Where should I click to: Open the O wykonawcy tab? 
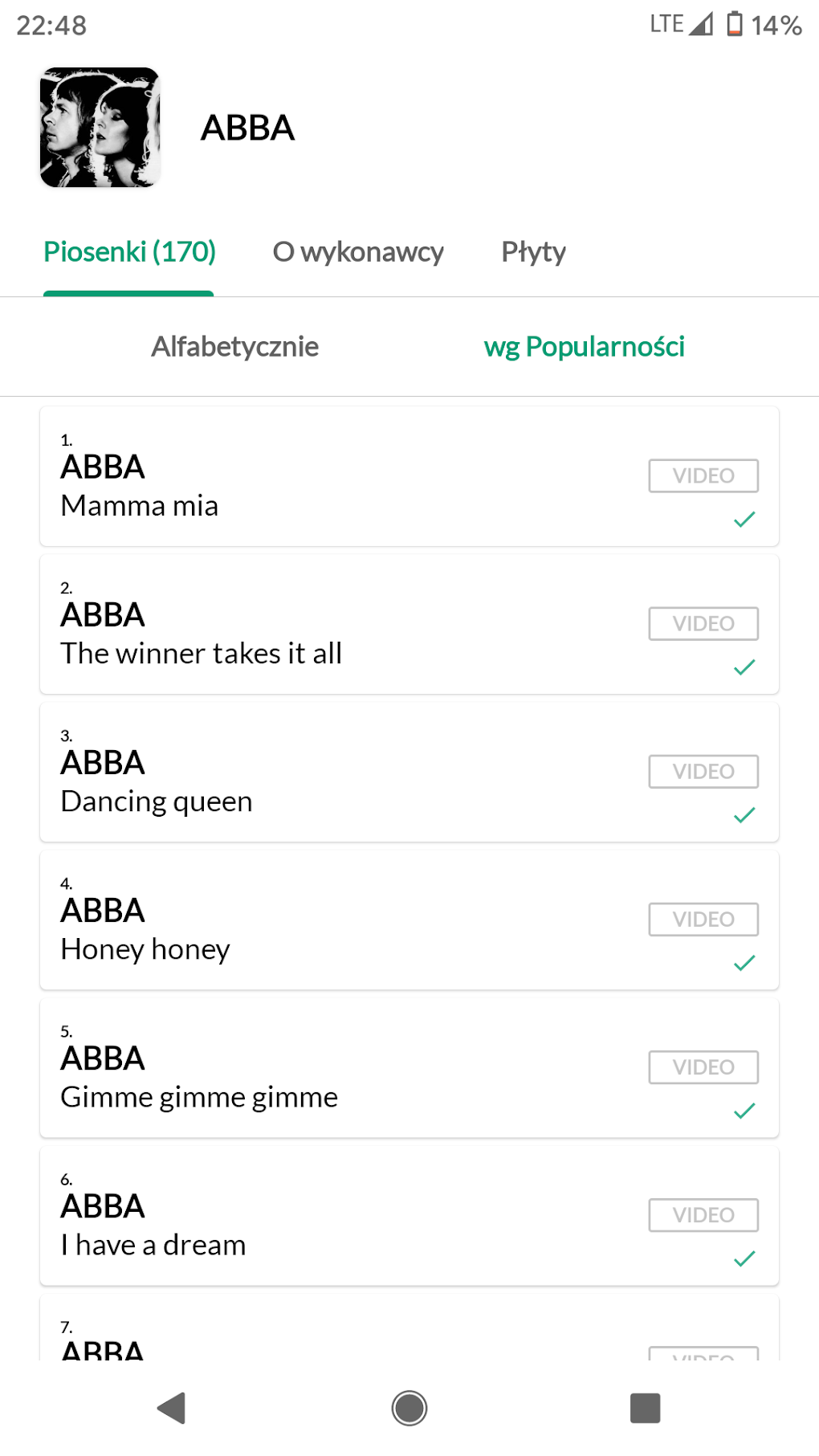pyautogui.click(x=358, y=252)
